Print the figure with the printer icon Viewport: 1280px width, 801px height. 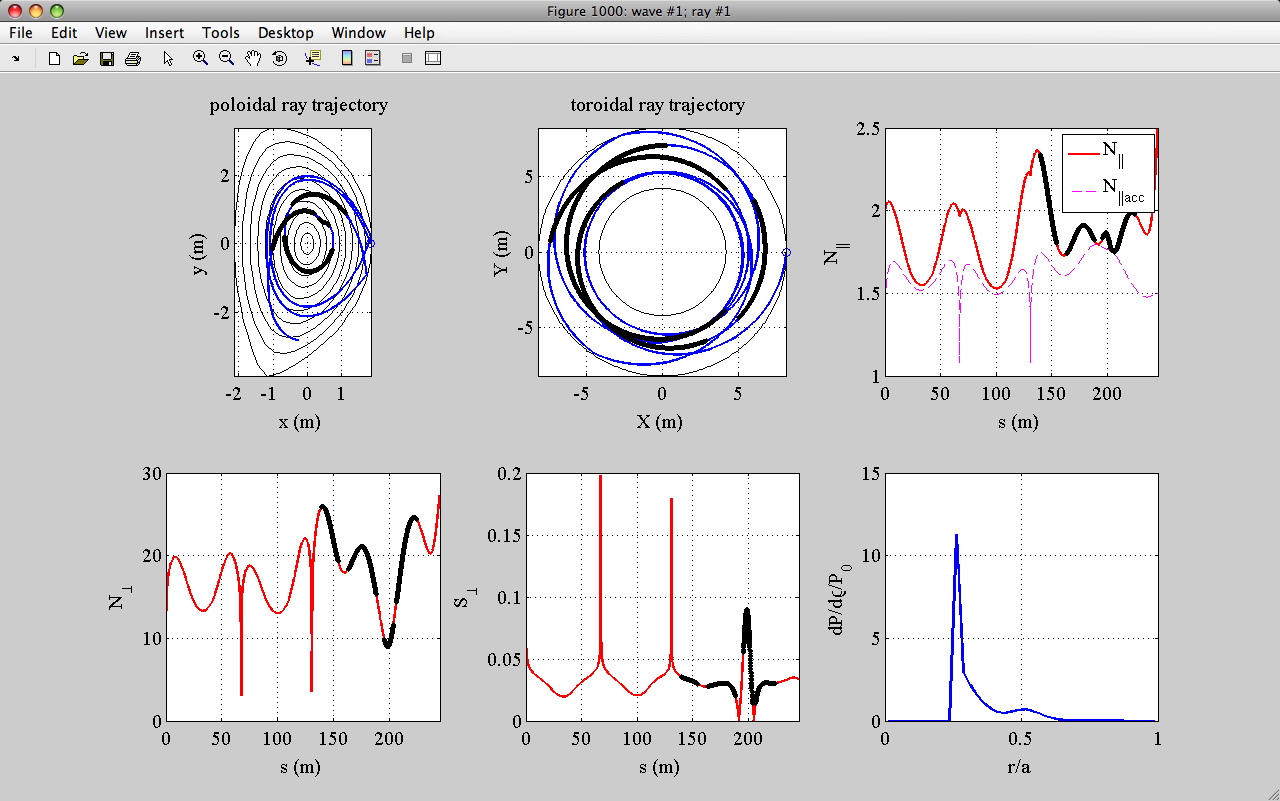tap(132, 59)
